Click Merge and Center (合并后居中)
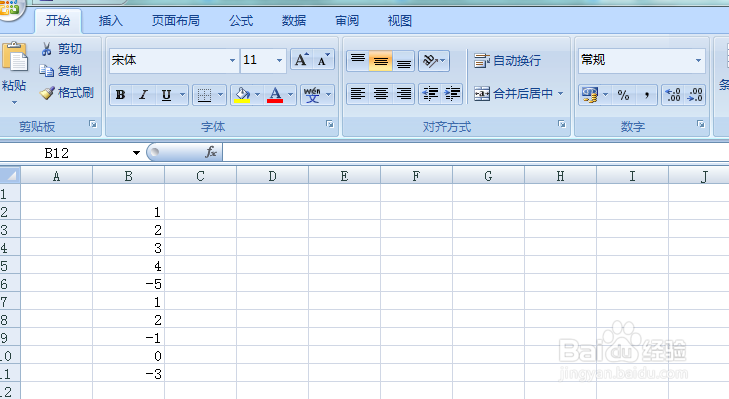729x399 pixels. coord(513,94)
